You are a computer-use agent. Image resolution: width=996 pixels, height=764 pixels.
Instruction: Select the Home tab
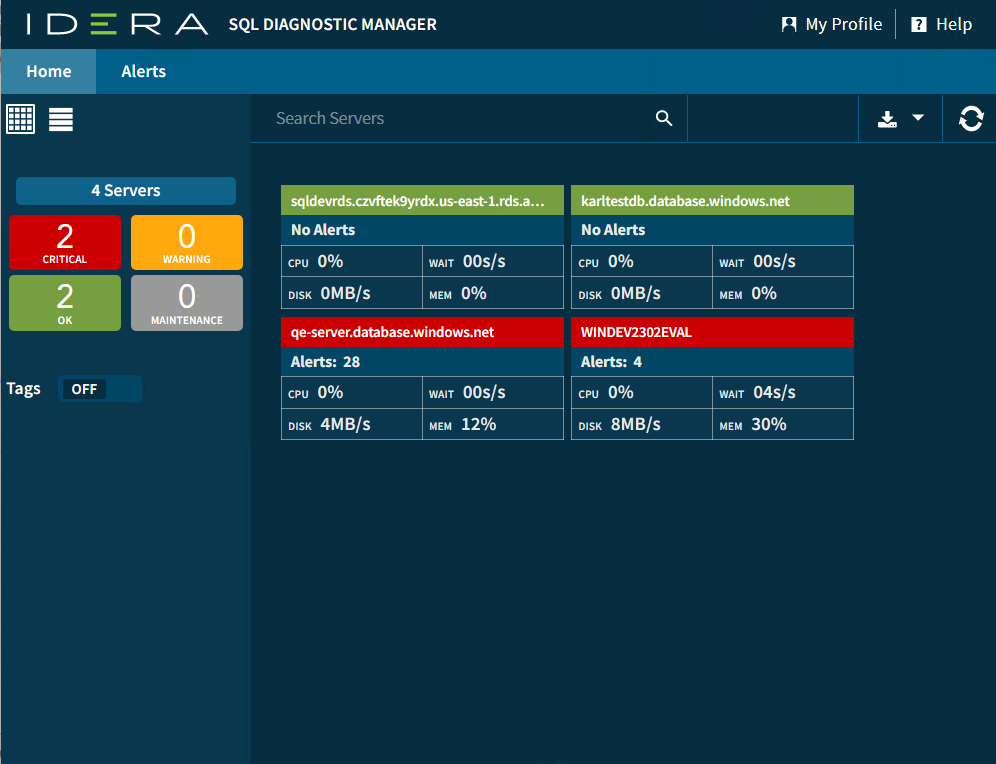(x=48, y=71)
